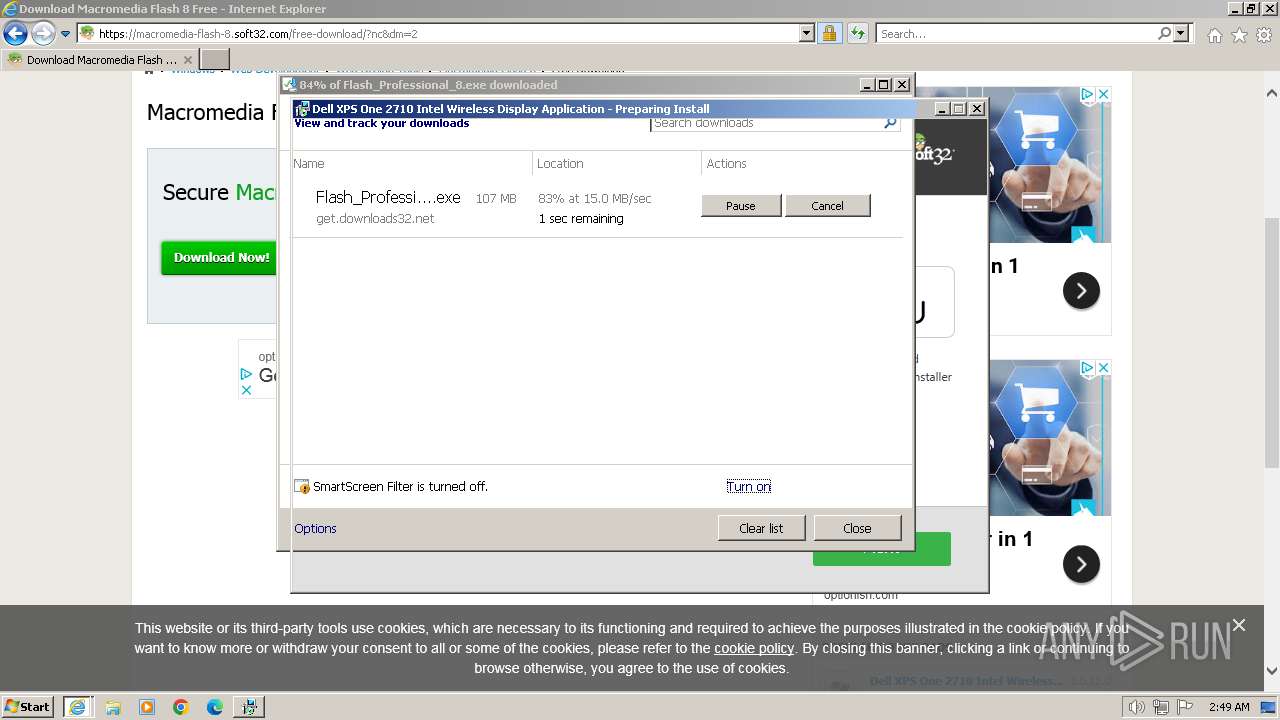Open the Dell installer taskbar icon
Image resolution: width=1280 pixels, height=720 pixels.
(x=248, y=706)
